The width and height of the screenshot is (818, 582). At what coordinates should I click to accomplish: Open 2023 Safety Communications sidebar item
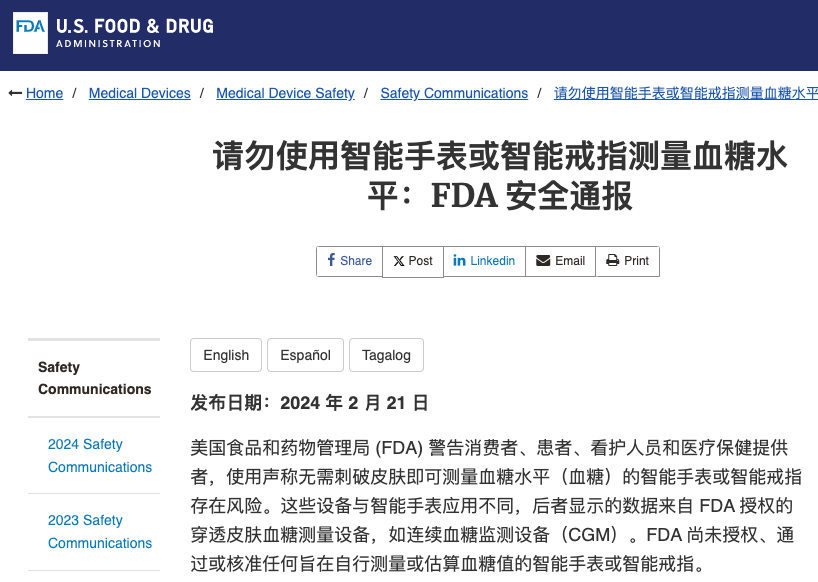100,531
